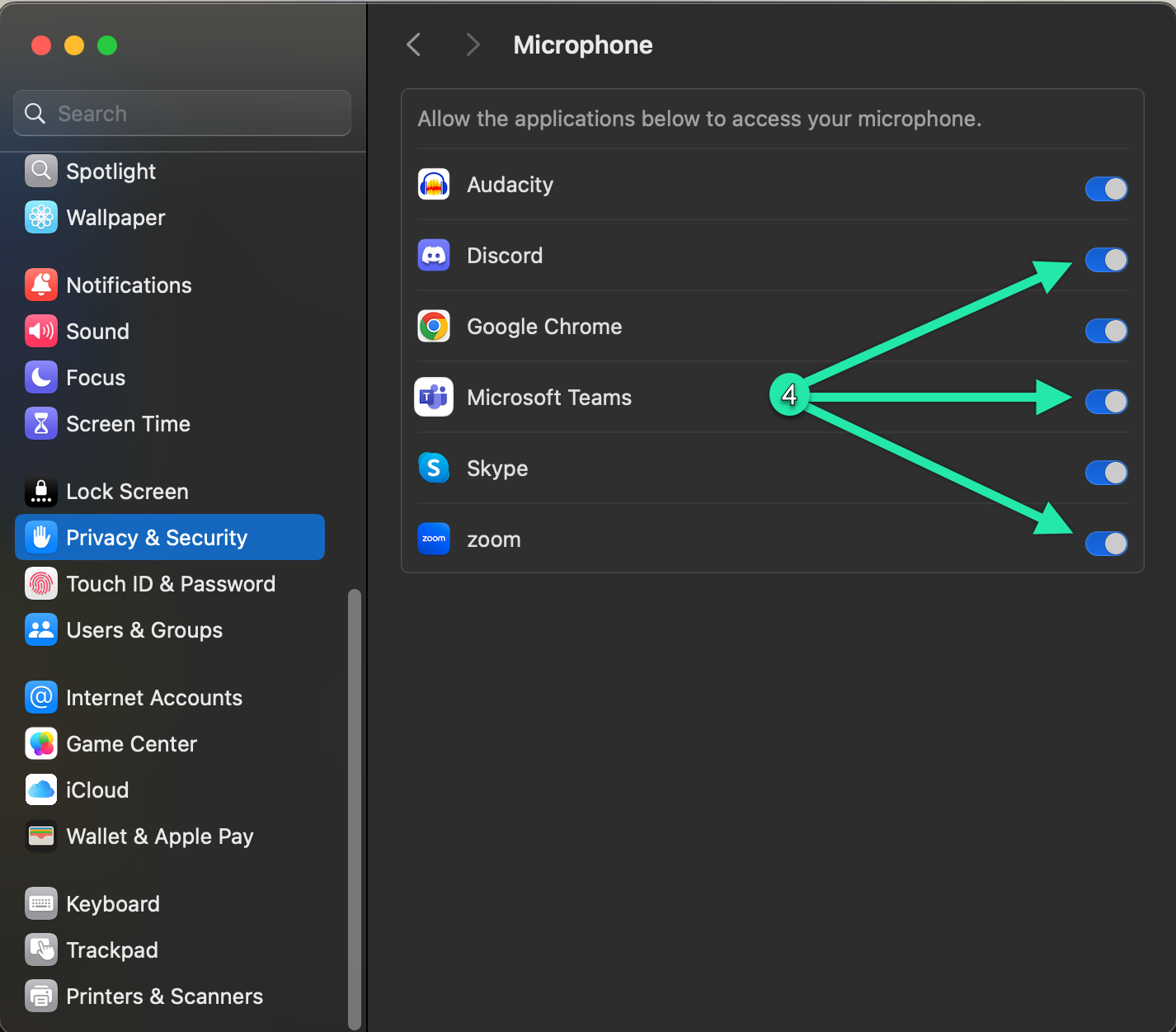This screenshot has width=1176, height=1032.
Task: Click the Wallet & Apple Pay card icon
Action: 41,836
